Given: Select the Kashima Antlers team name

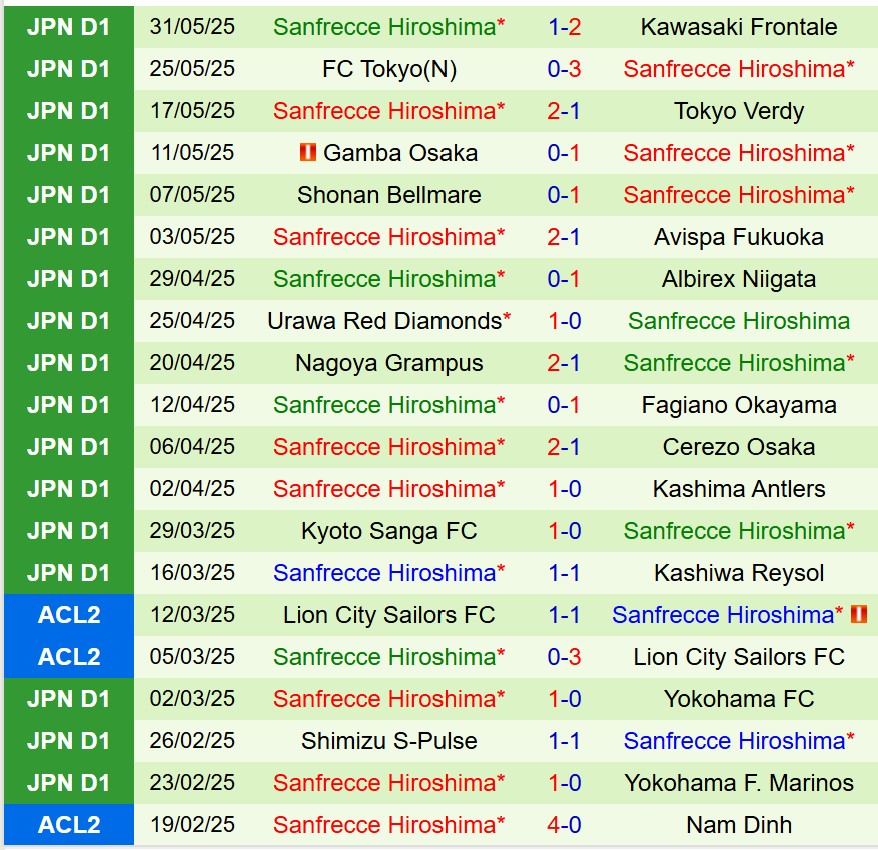Looking at the screenshot, I should click(x=739, y=489).
